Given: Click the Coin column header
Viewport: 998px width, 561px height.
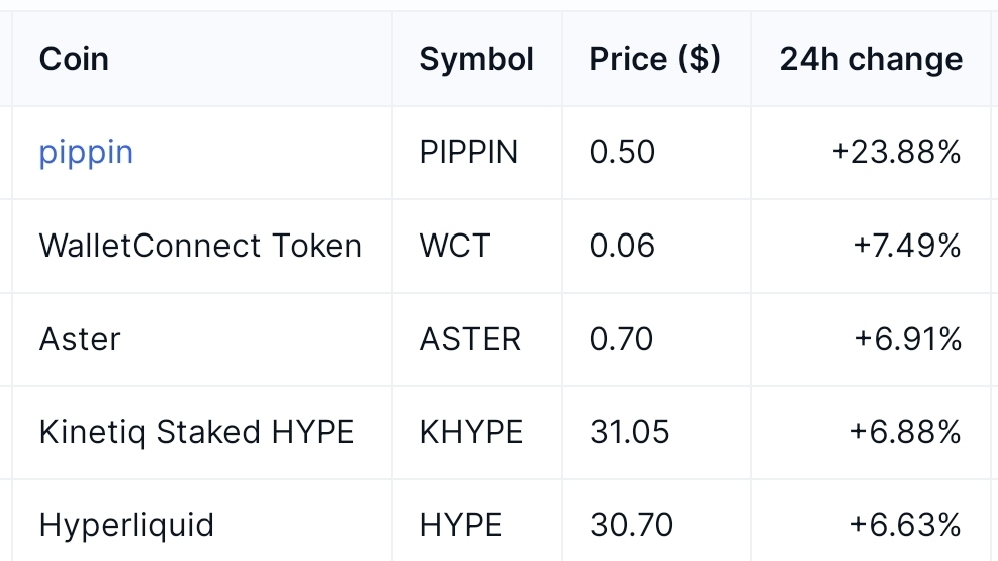Looking at the screenshot, I should pyautogui.click(x=74, y=59).
